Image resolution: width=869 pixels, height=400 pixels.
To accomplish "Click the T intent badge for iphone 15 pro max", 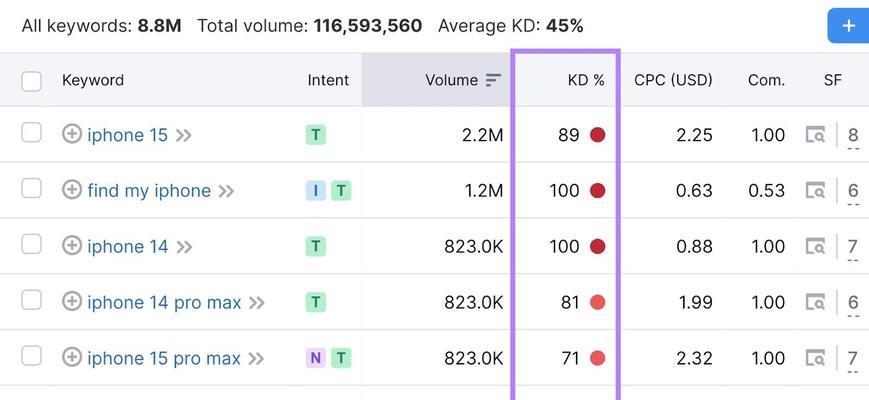I will click(x=341, y=358).
